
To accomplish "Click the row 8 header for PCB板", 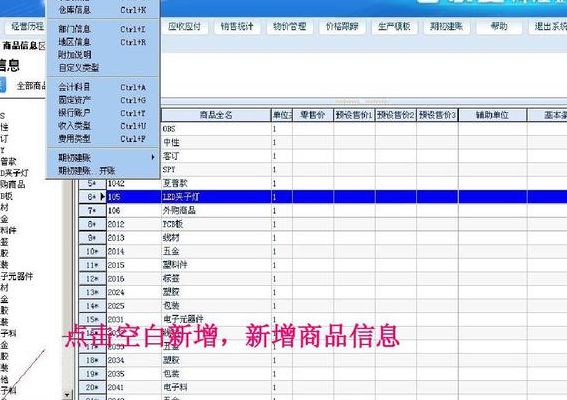I will point(92,224).
